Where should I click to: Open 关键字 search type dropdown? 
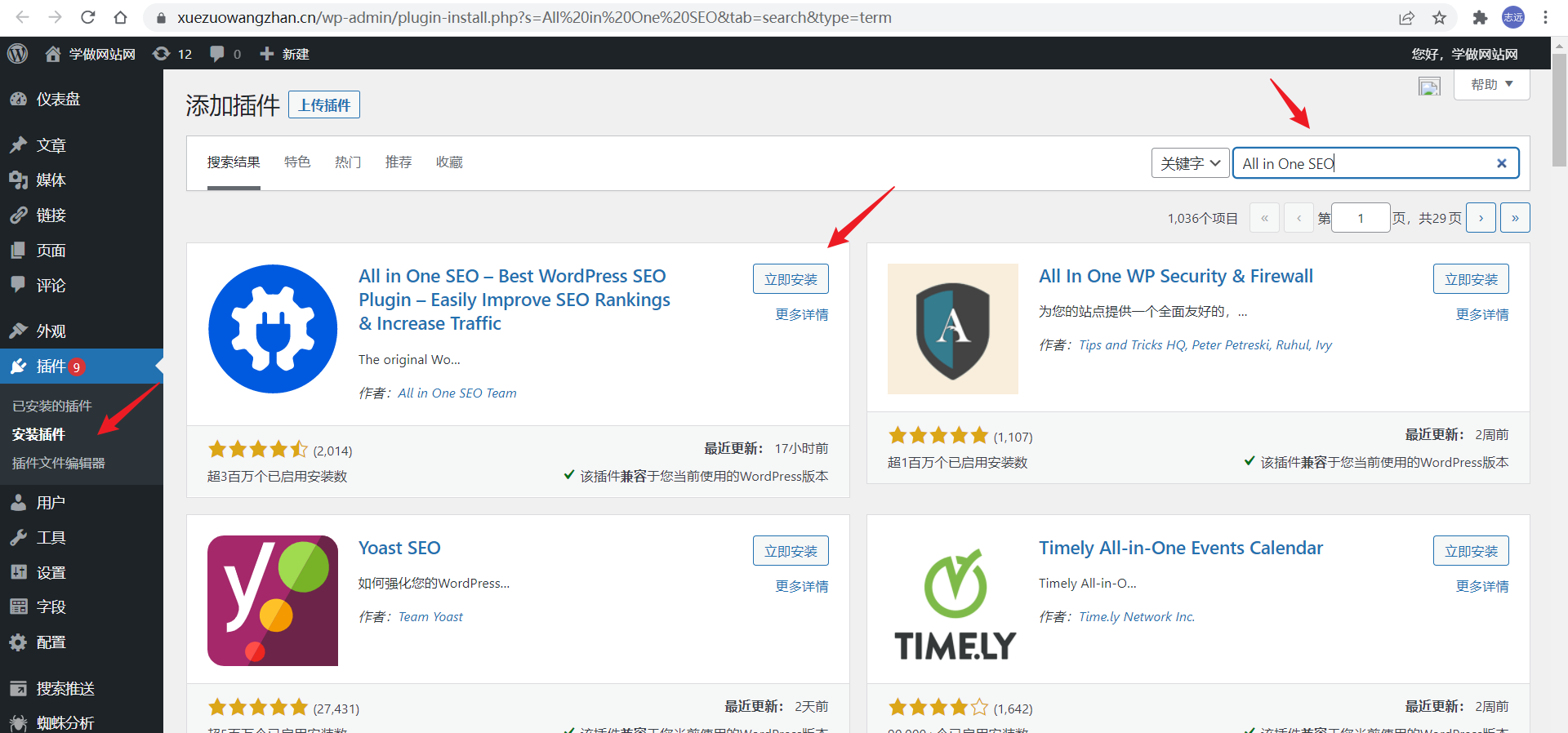pyautogui.click(x=1190, y=163)
